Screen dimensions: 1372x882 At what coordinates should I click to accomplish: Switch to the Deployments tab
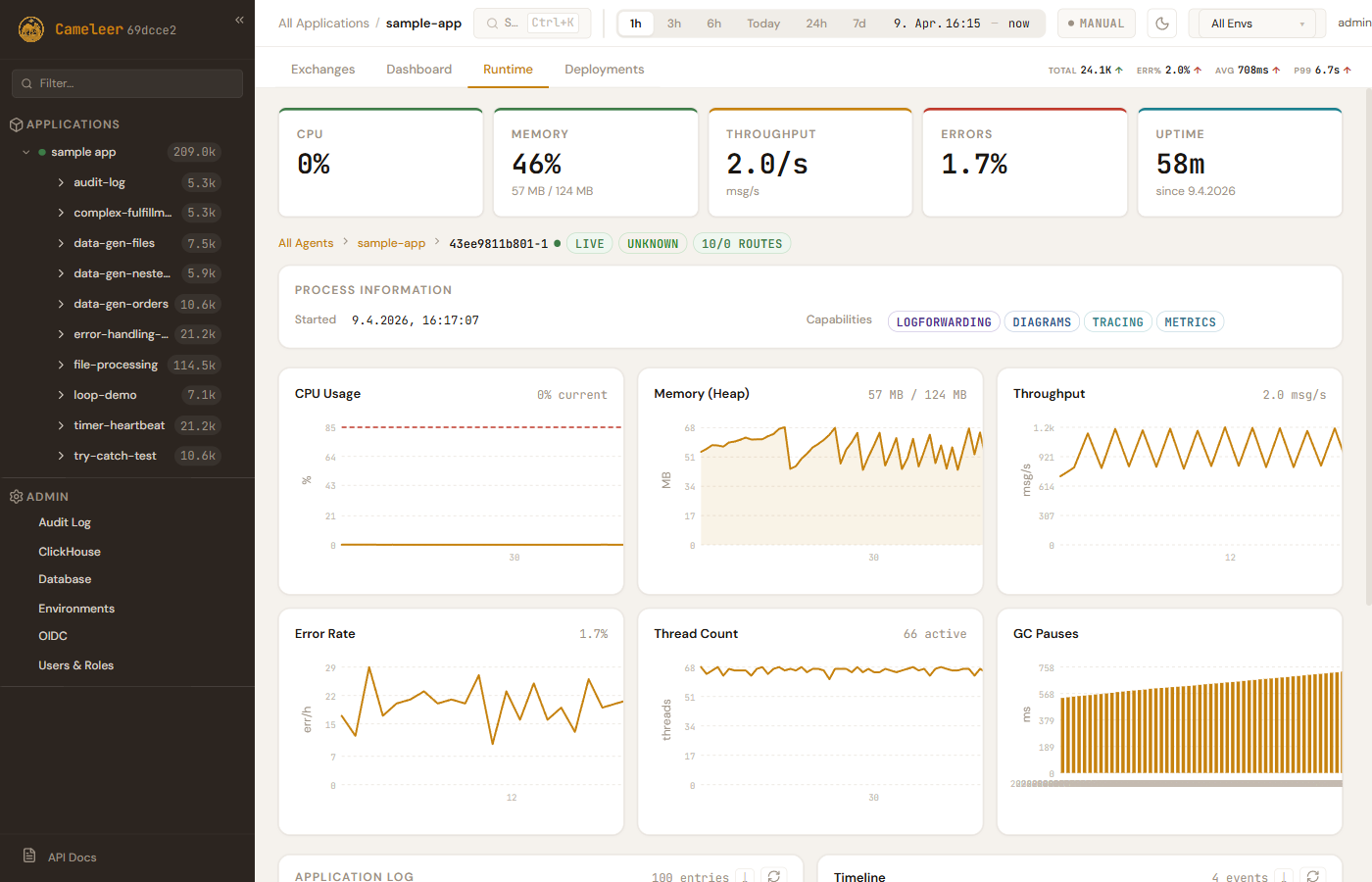pos(604,70)
